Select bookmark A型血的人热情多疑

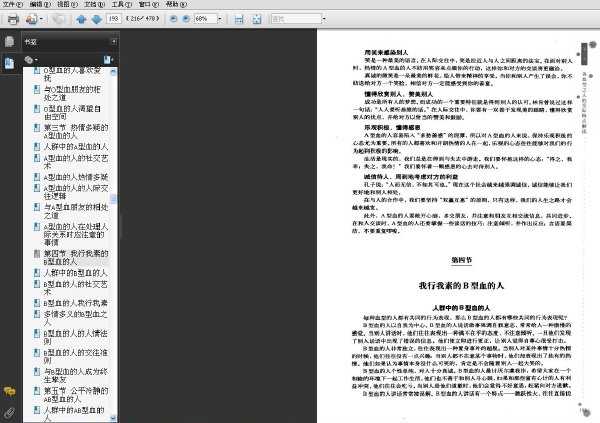pos(76,177)
